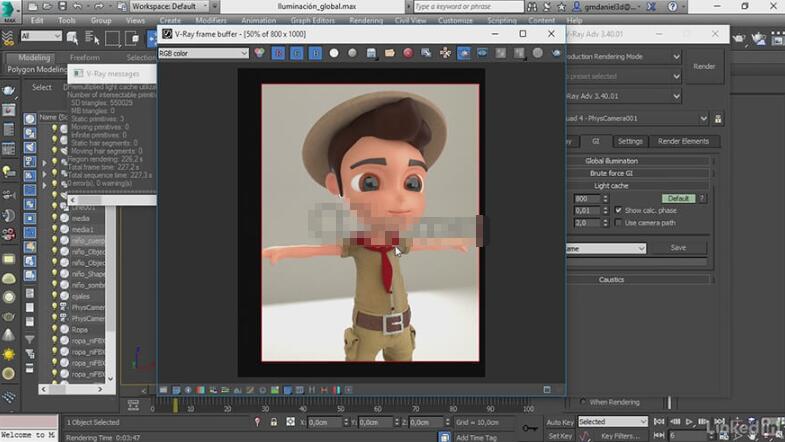The width and height of the screenshot is (785, 442).
Task: Click the 3ds Max application logo
Action: (9, 10)
